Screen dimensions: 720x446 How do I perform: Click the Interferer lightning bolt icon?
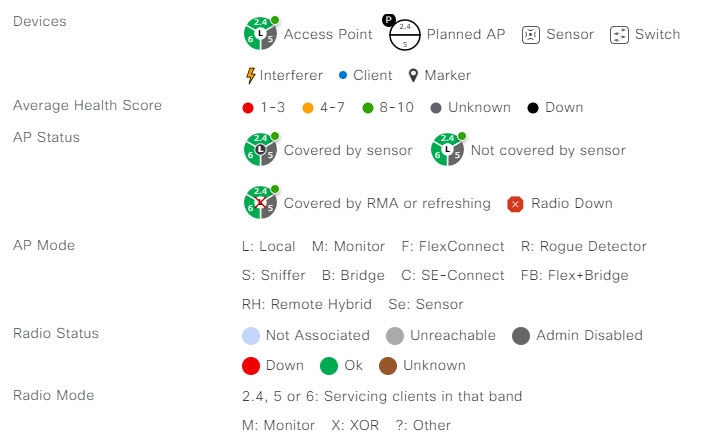(x=250, y=75)
